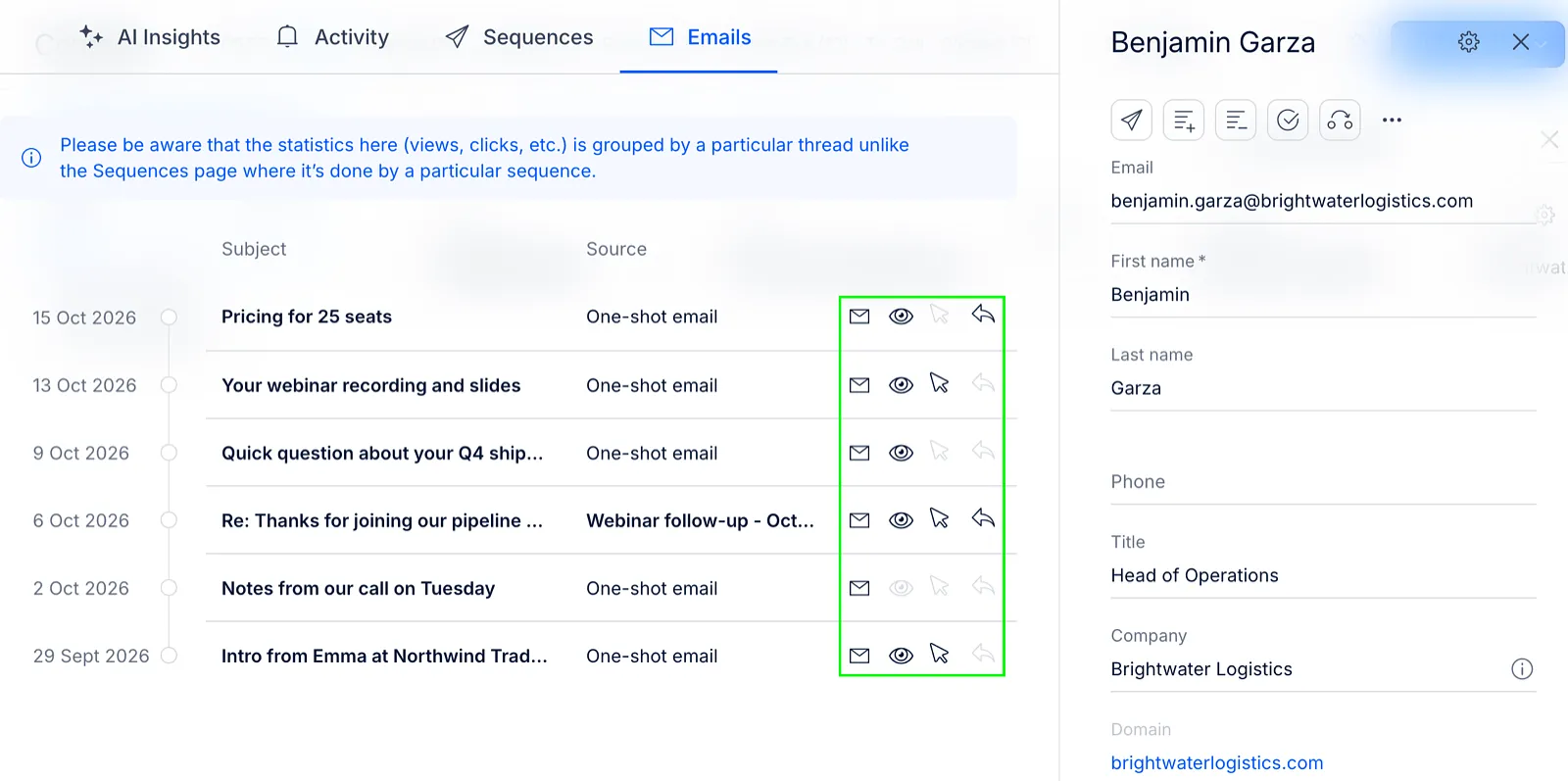Open Intro from Emma at Northwind Trad... email
Screen dimensions: 1568x781
(x=384, y=656)
